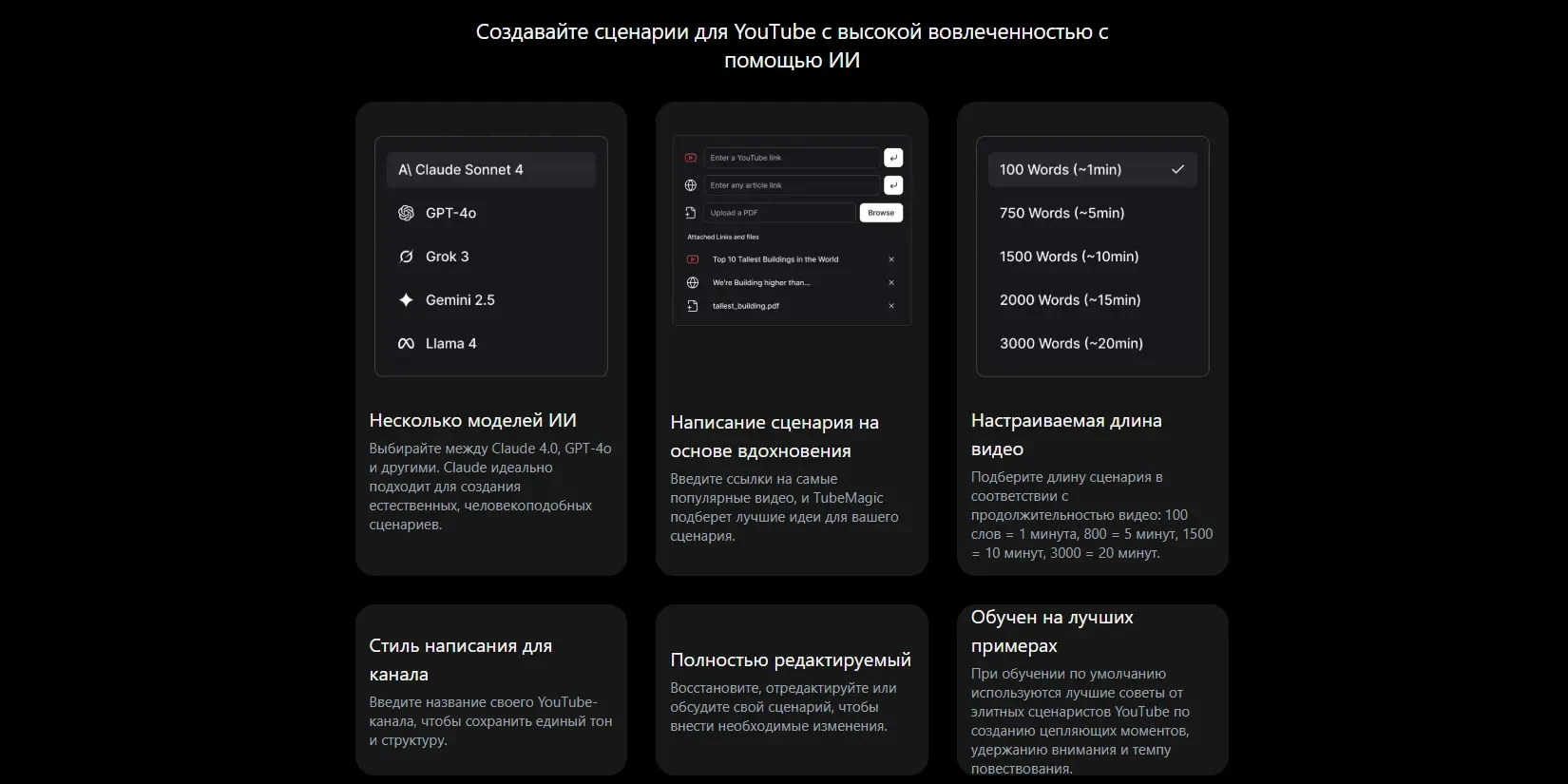
Task: Click the 'Полностью редактируемый' heading
Action: coord(791,660)
